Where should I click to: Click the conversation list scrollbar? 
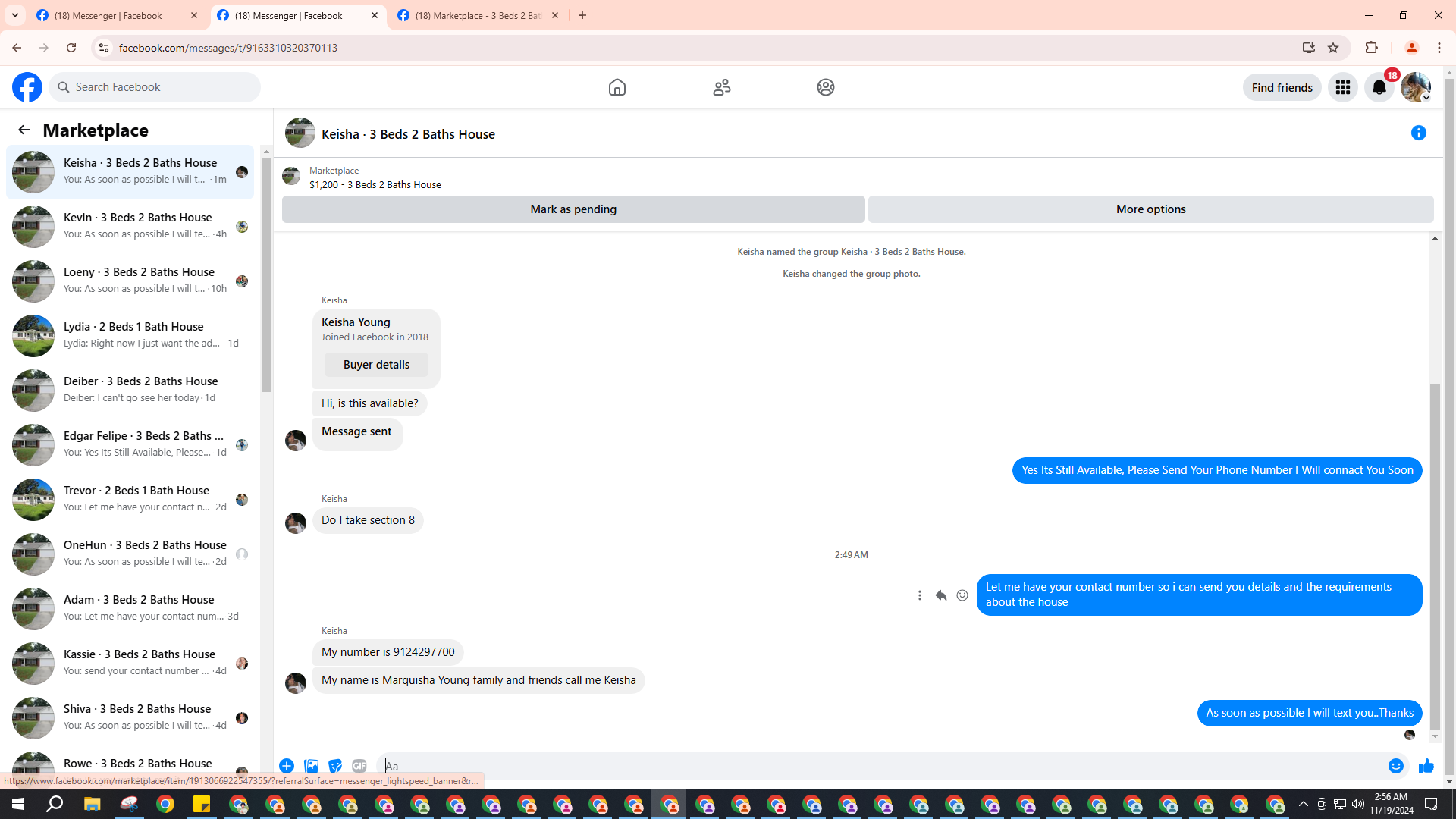click(x=266, y=273)
